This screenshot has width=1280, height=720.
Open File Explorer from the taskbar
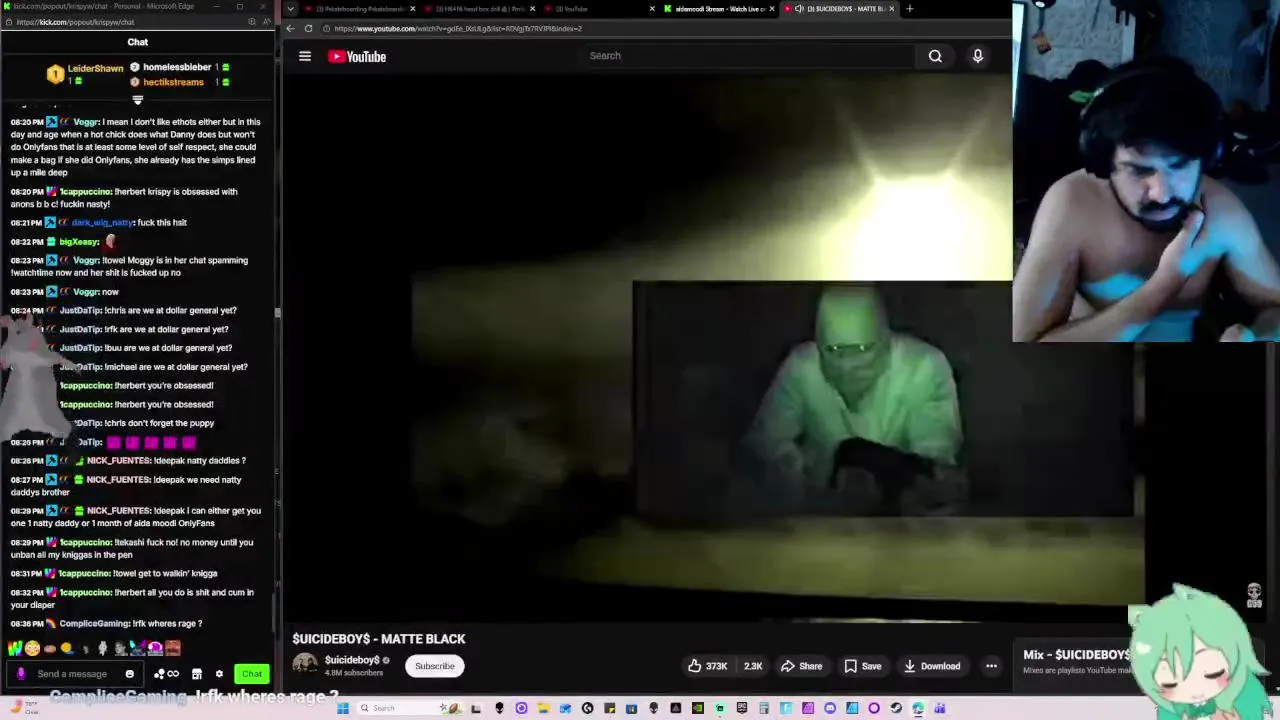click(x=543, y=708)
